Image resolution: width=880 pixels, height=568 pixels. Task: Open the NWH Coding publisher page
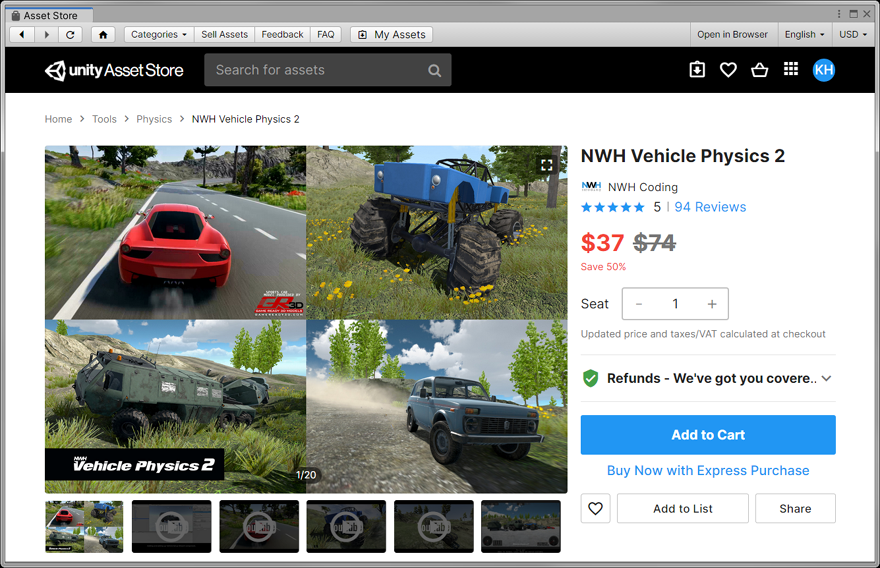643,187
